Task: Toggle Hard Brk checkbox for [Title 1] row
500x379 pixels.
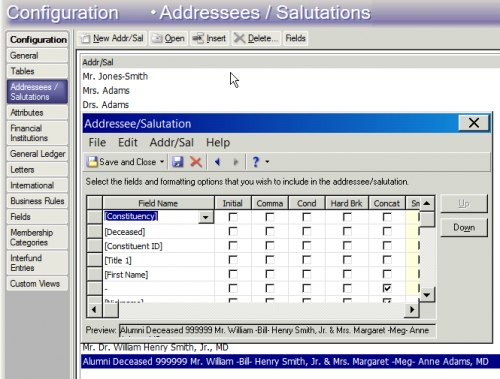Action: pos(347,260)
